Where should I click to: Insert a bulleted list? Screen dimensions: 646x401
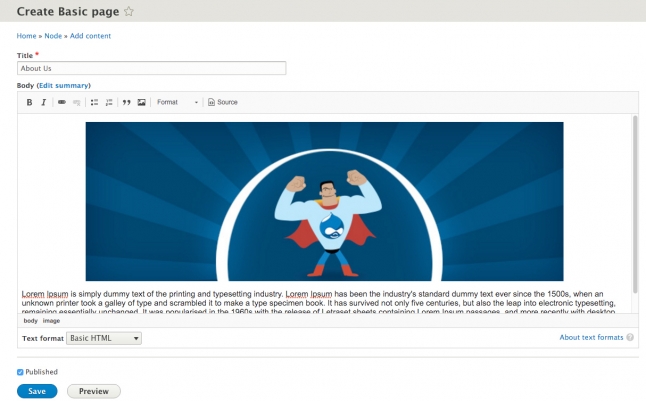click(94, 102)
